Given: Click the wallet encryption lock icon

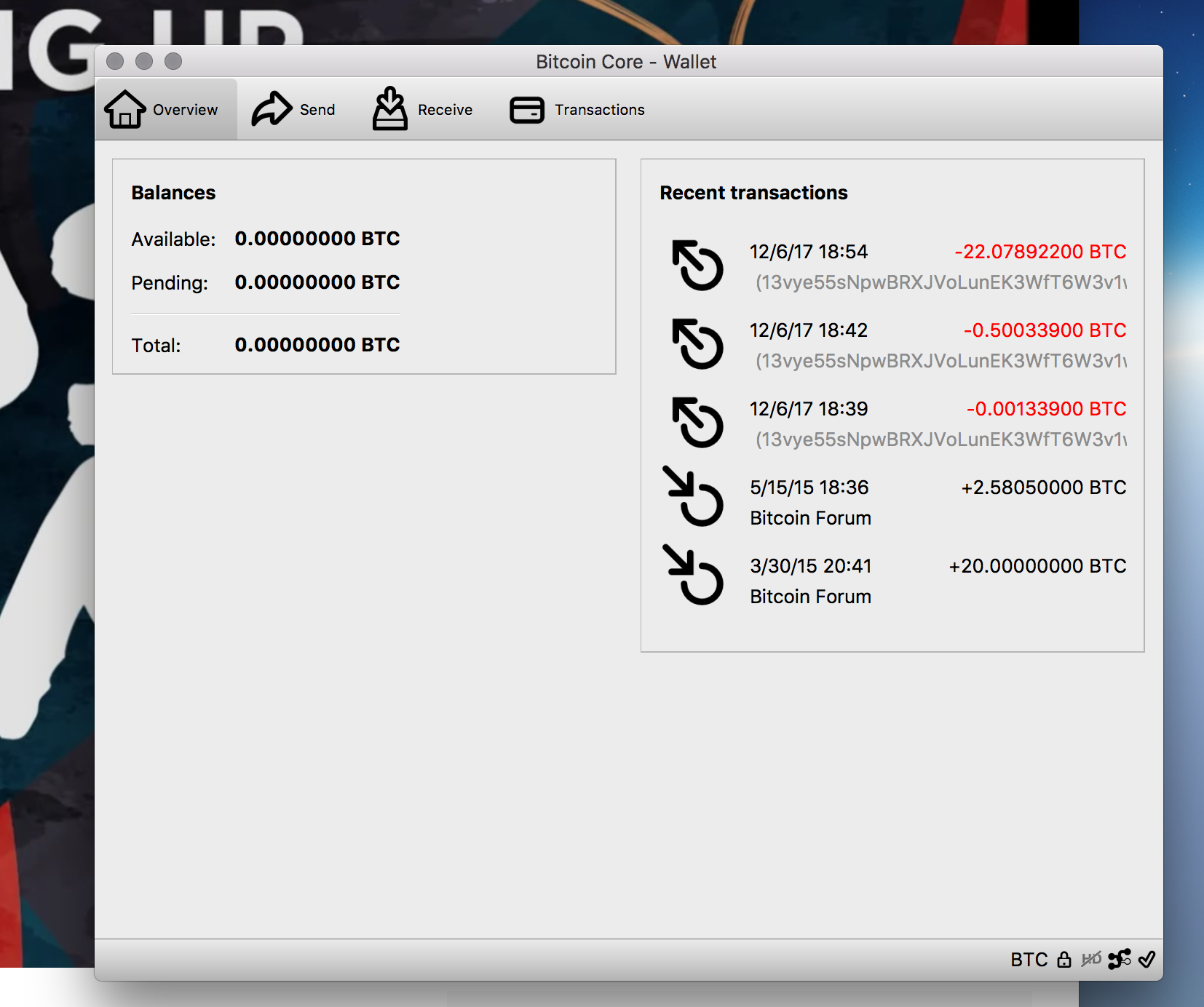Looking at the screenshot, I should coord(1064,960).
